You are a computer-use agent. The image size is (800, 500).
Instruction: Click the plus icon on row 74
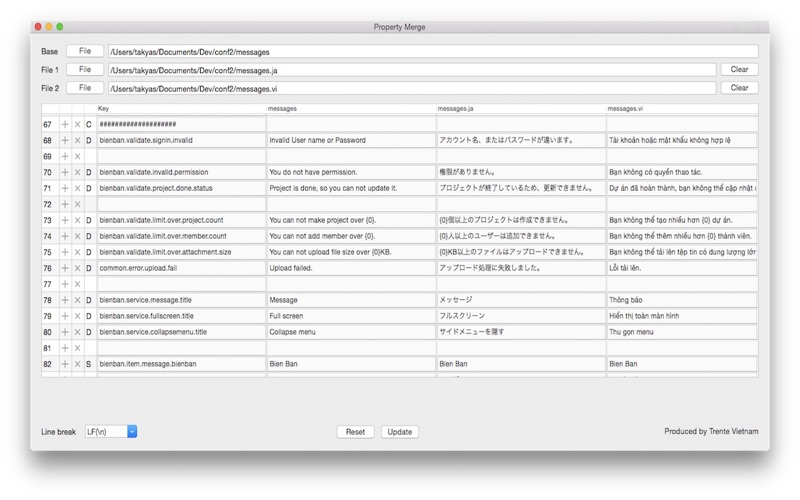click(65, 236)
